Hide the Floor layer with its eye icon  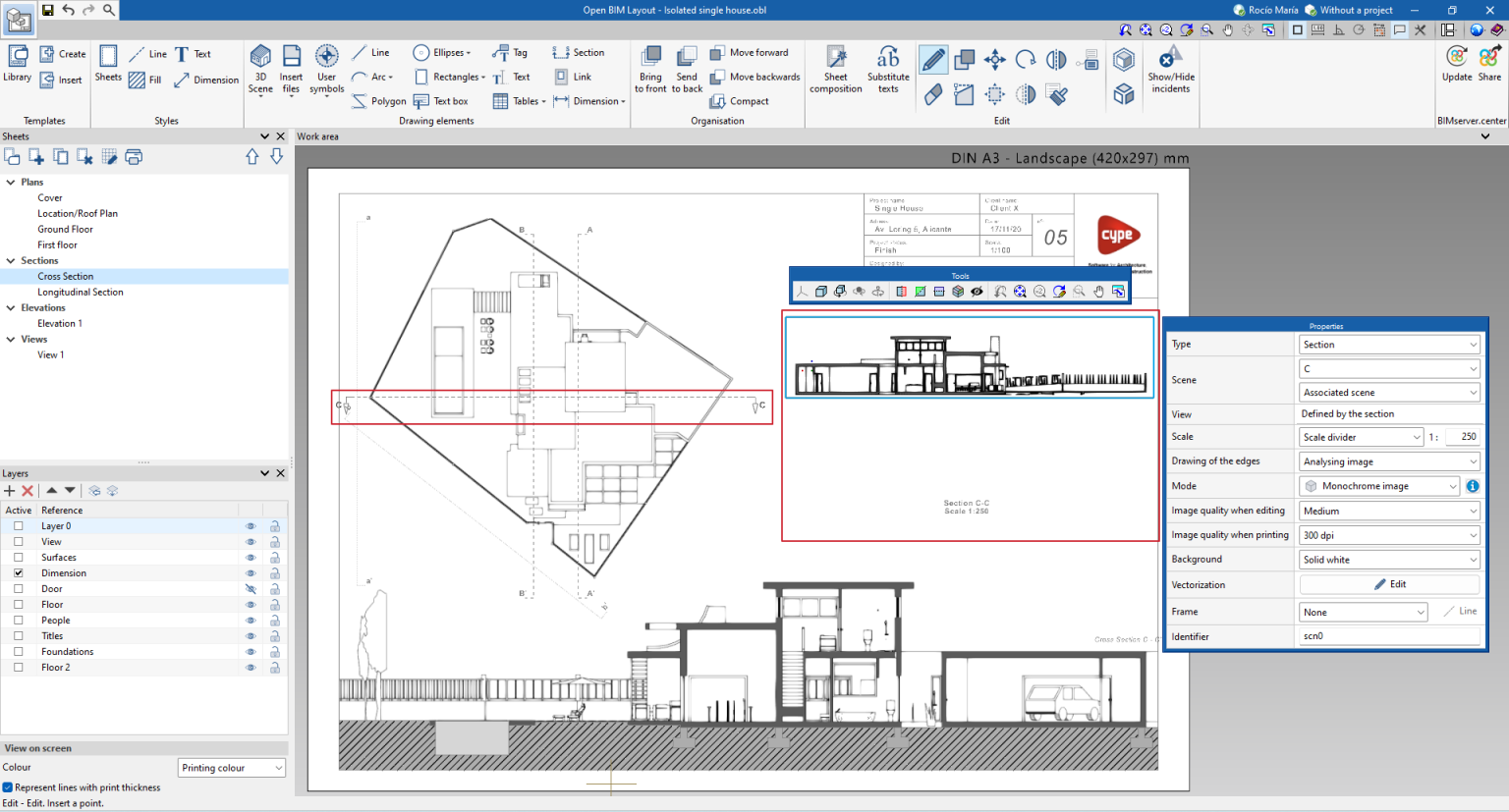251,604
